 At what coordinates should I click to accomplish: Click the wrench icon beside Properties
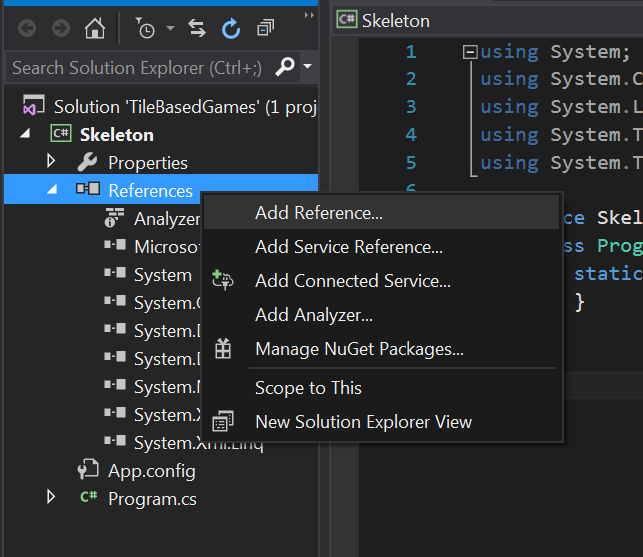(x=88, y=162)
